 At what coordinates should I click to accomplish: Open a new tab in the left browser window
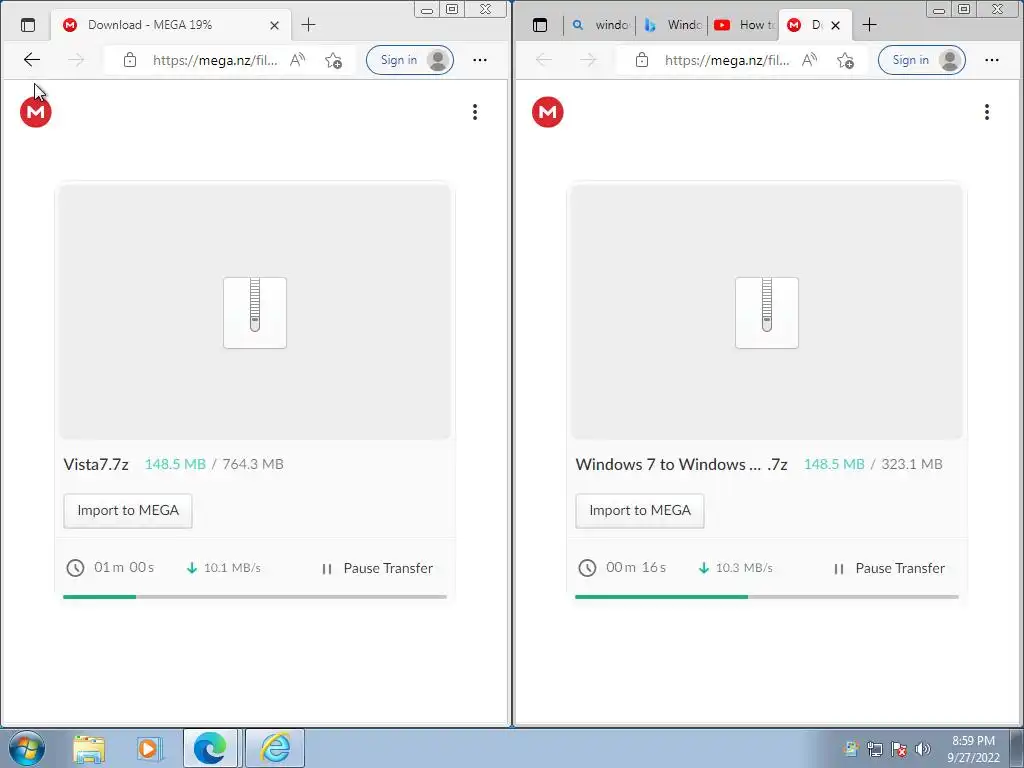308,25
